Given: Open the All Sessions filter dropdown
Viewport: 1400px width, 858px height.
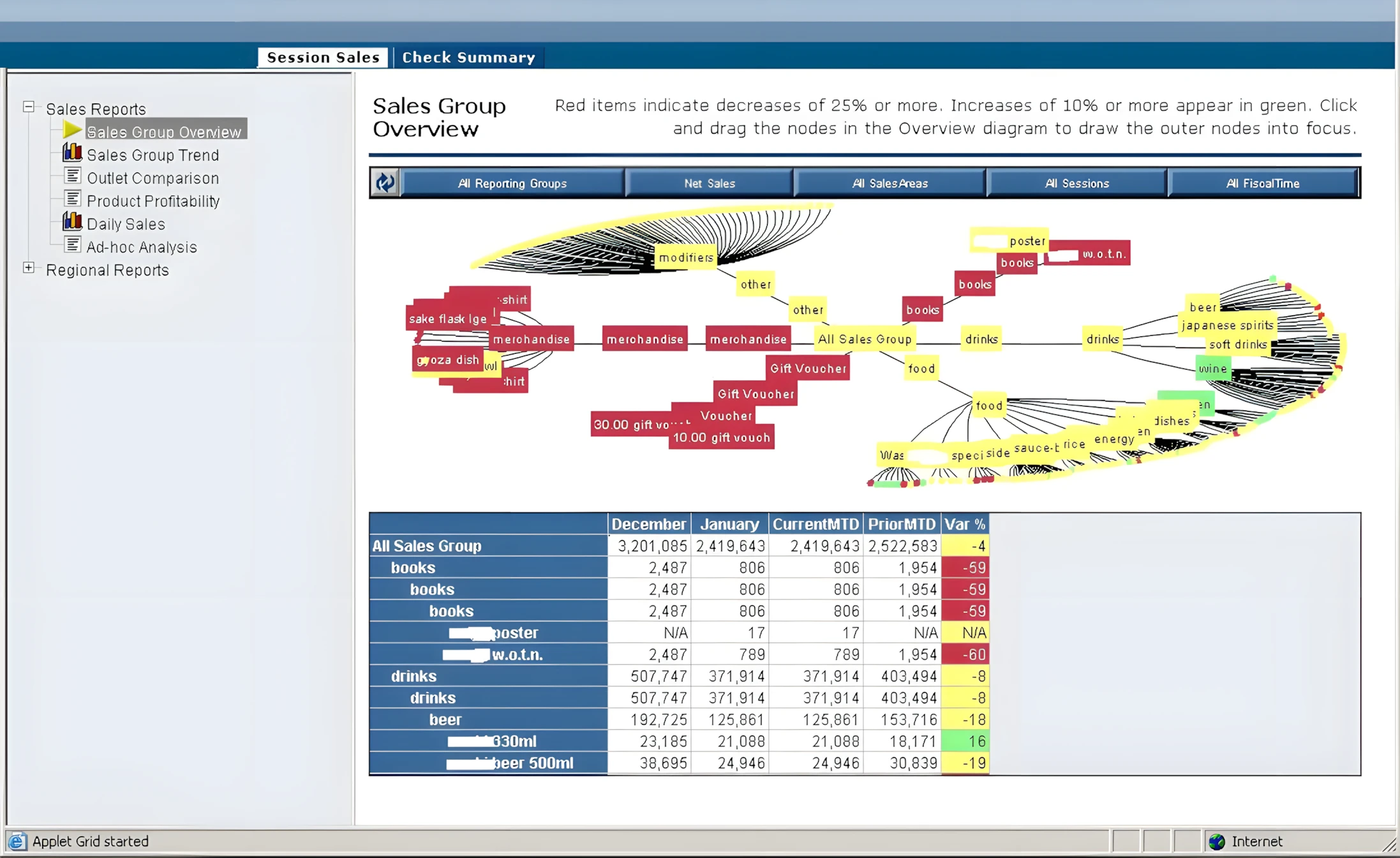Looking at the screenshot, I should click(x=1076, y=183).
